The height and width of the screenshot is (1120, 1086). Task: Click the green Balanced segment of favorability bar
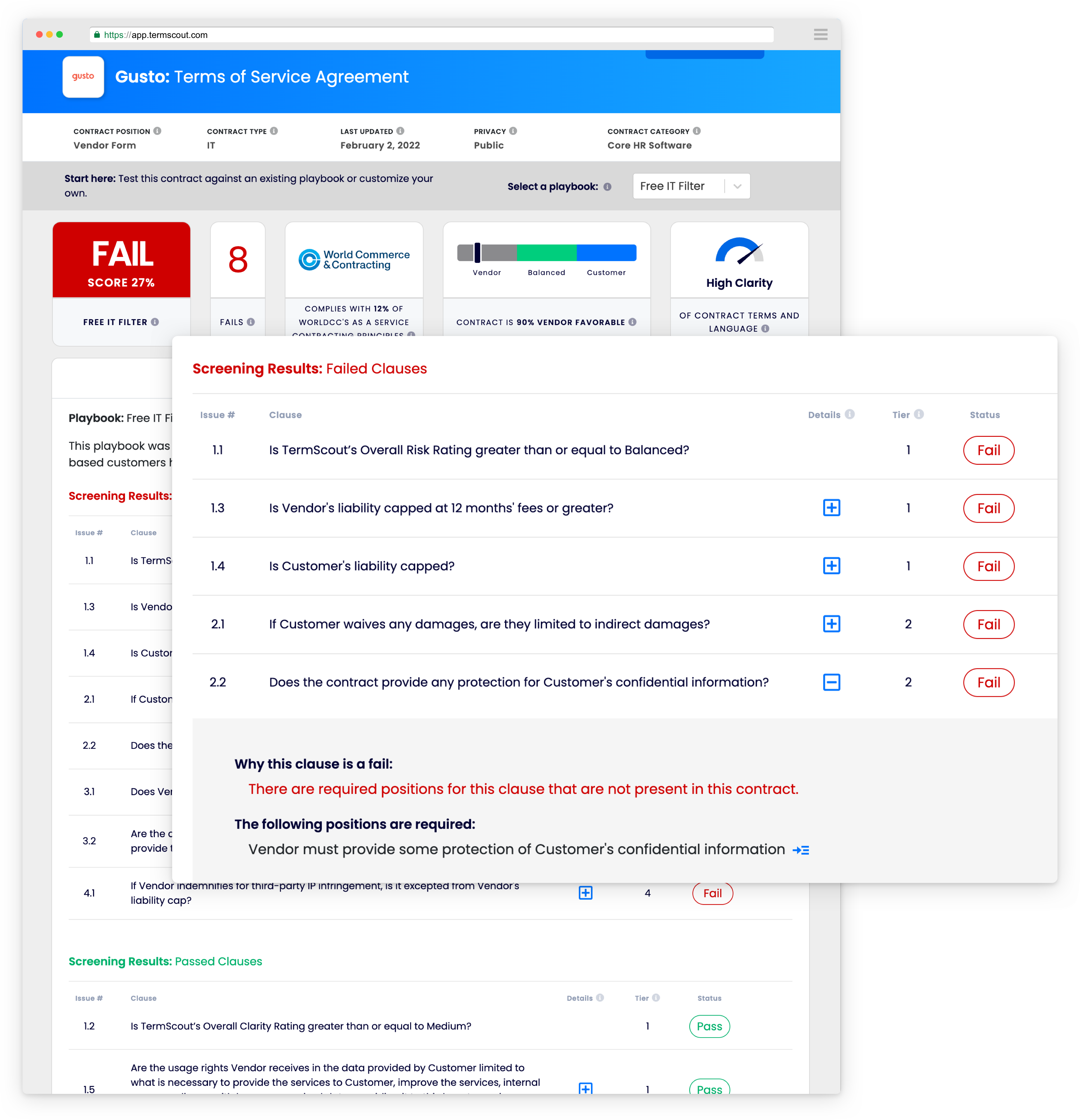(x=547, y=253)
